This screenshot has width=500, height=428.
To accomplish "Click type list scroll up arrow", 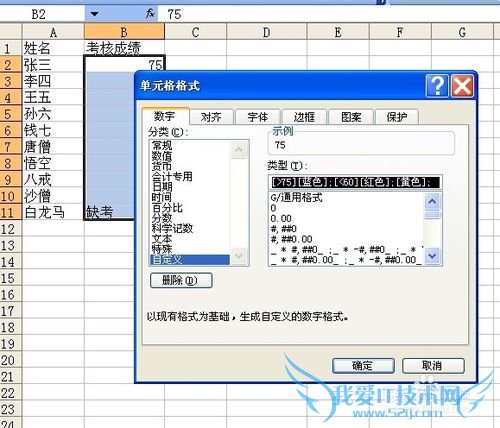I will 432,201.
